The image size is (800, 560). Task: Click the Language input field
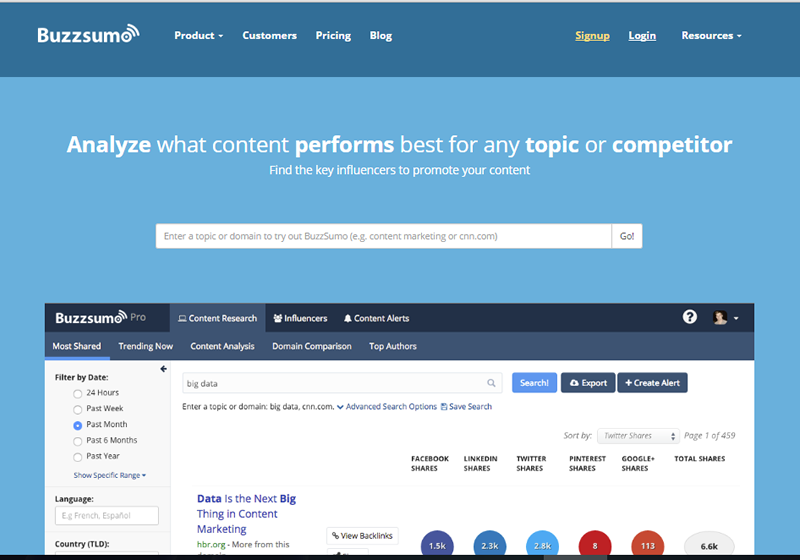coord(107,515)
